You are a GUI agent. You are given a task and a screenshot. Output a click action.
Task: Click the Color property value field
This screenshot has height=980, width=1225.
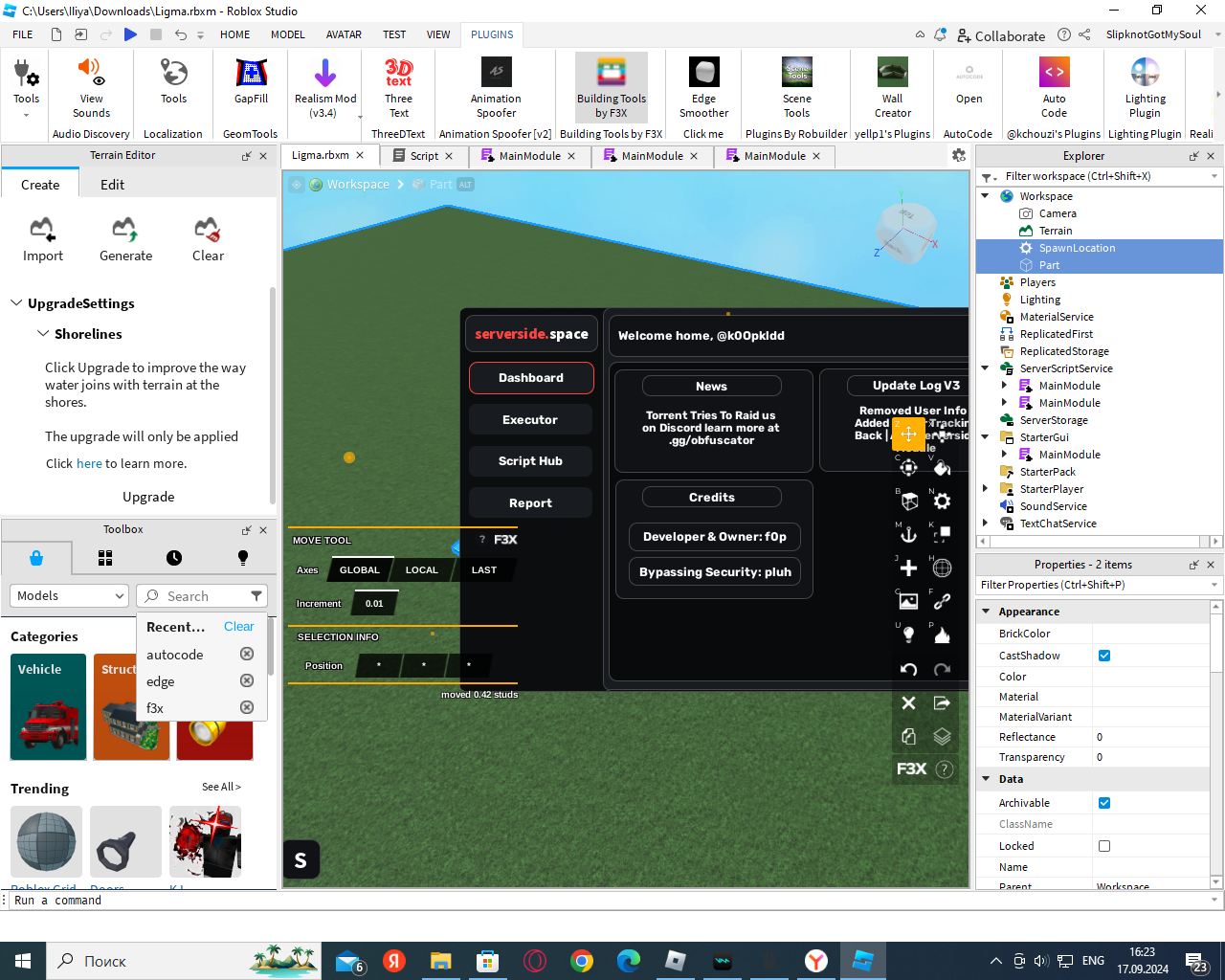click(1151, 677)
